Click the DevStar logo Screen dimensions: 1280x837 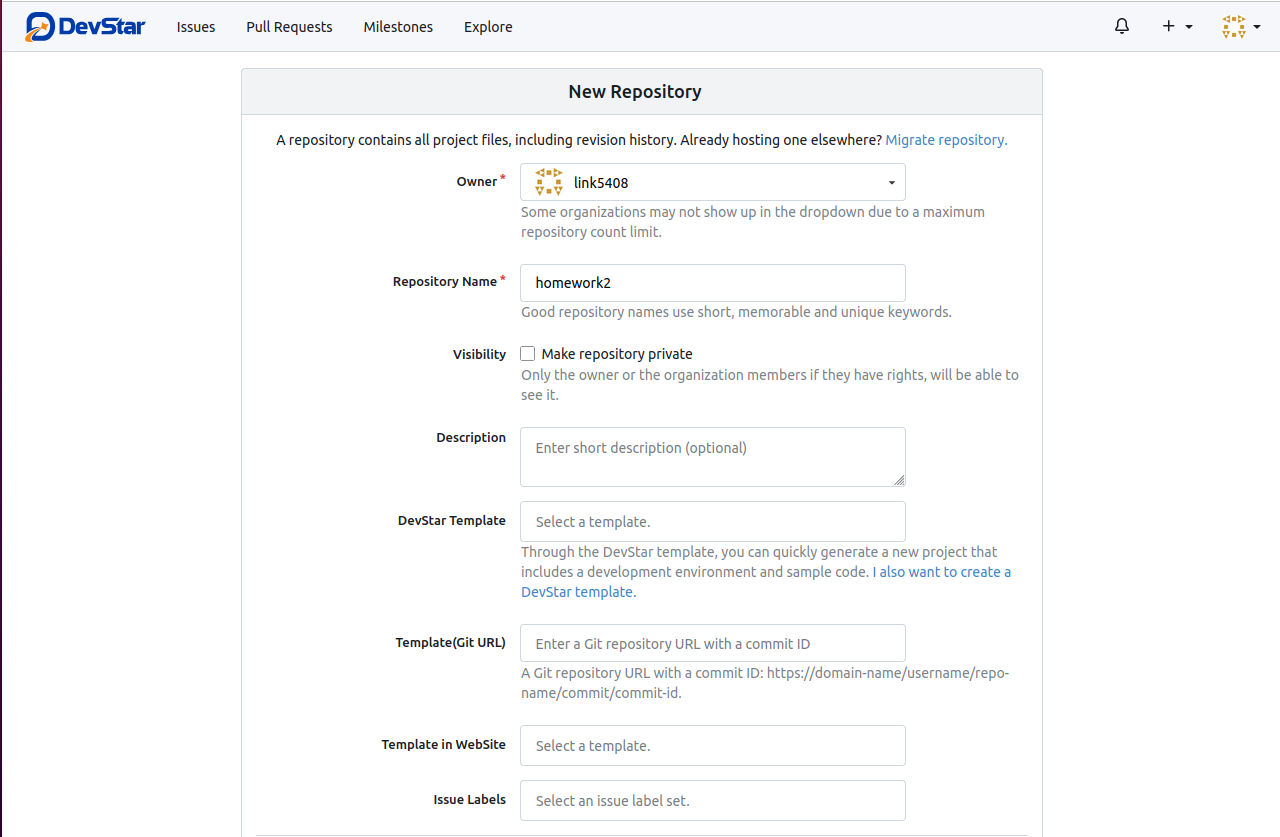[x=85, y=27]
